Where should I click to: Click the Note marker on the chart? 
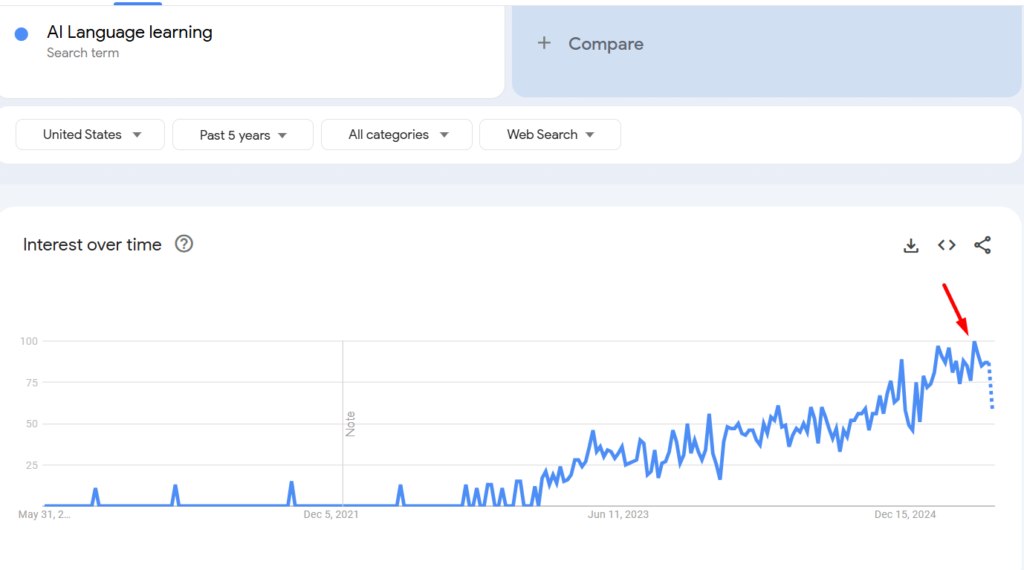[x=350, y=424]
